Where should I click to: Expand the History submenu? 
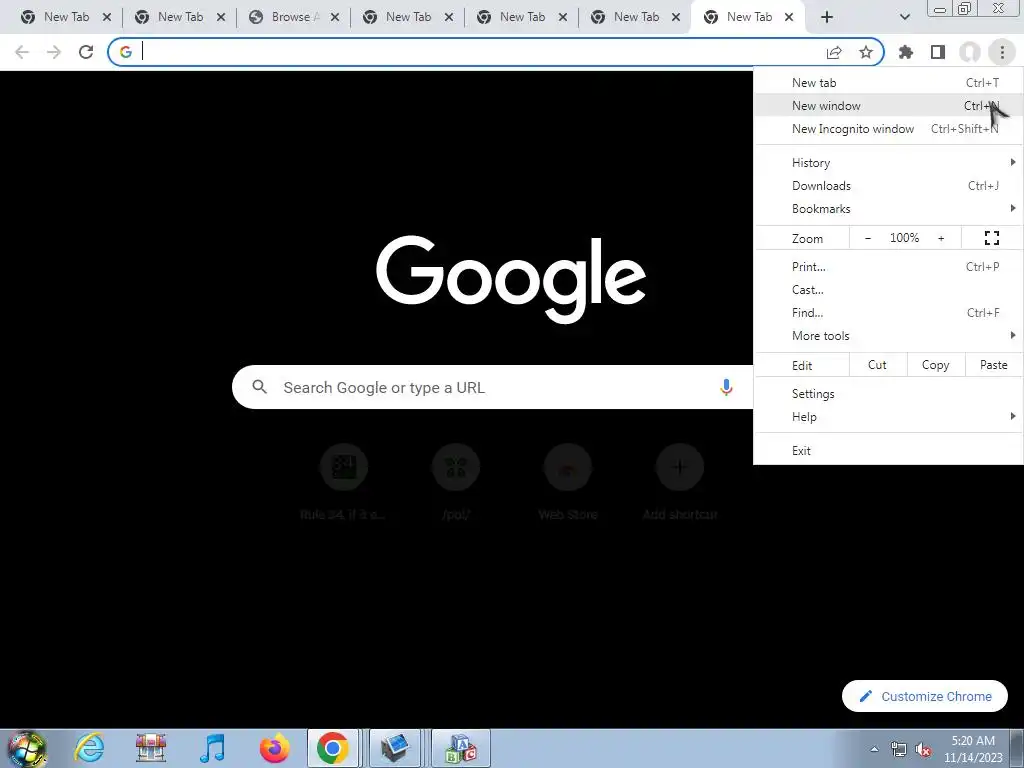pos(888,163)
